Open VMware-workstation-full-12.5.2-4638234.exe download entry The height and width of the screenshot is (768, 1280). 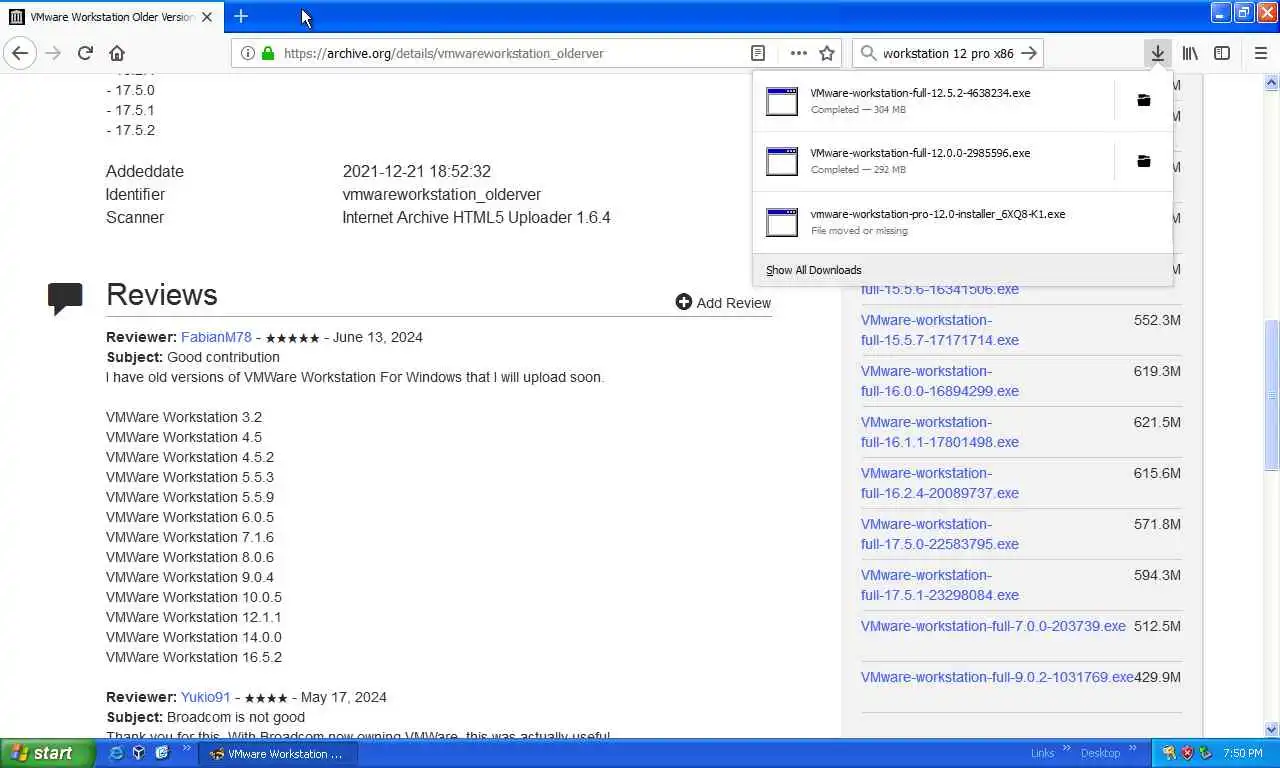point(934,100)
